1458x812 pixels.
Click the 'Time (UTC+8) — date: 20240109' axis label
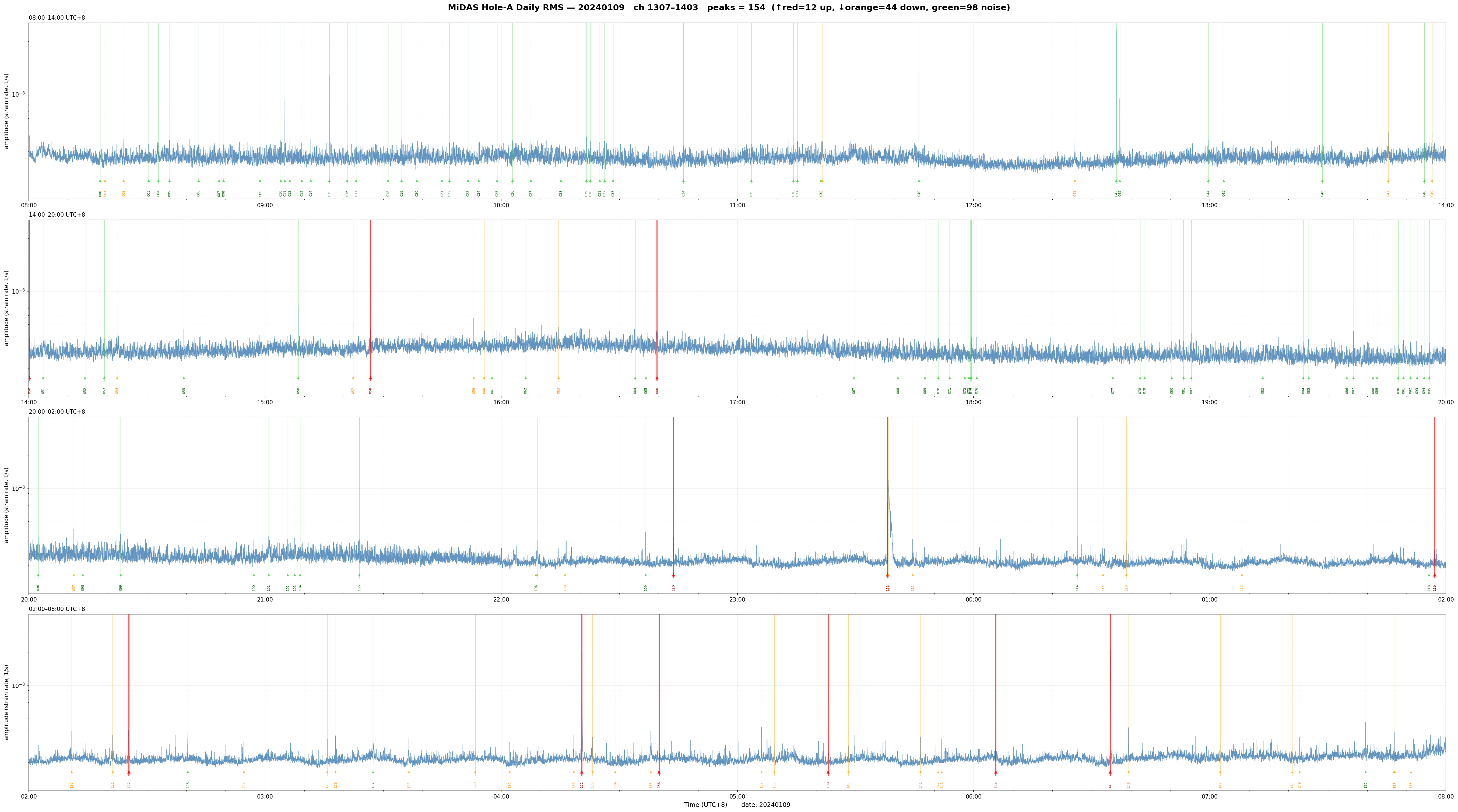click(x=737, y=805)
